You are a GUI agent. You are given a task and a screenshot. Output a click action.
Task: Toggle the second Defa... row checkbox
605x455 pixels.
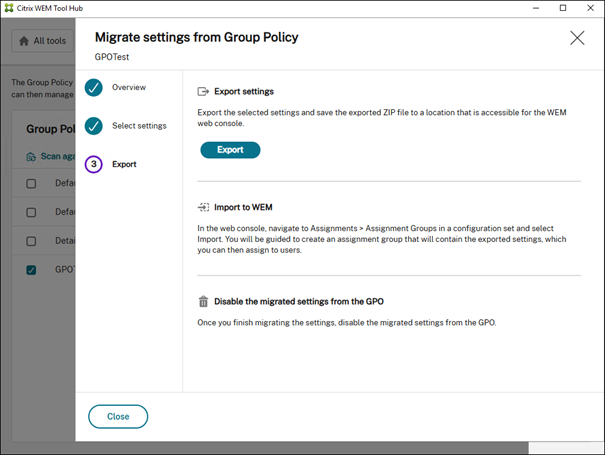pos(31,212)
